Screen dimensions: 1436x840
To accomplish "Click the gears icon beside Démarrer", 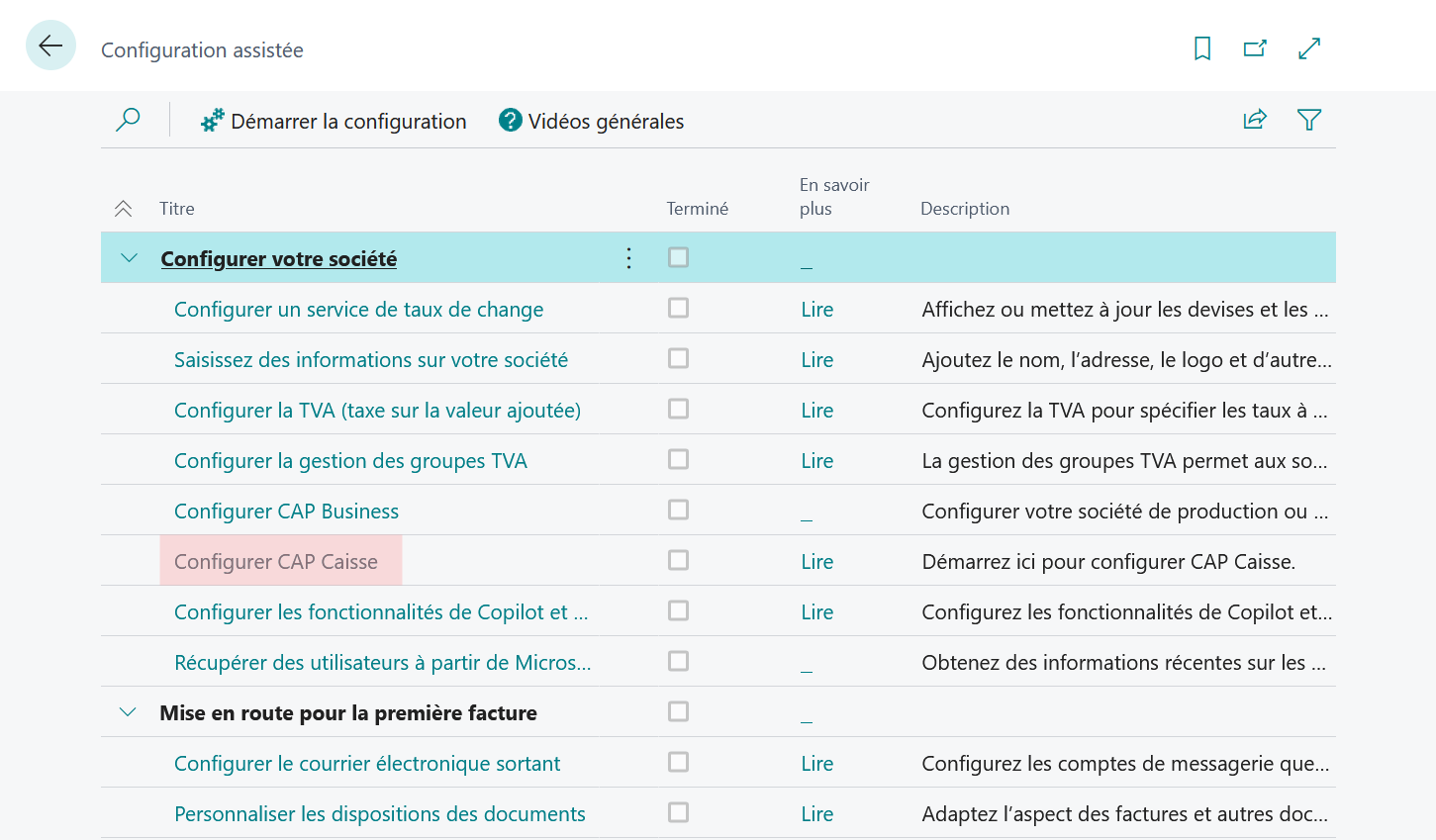I will (x=213, y=121).
